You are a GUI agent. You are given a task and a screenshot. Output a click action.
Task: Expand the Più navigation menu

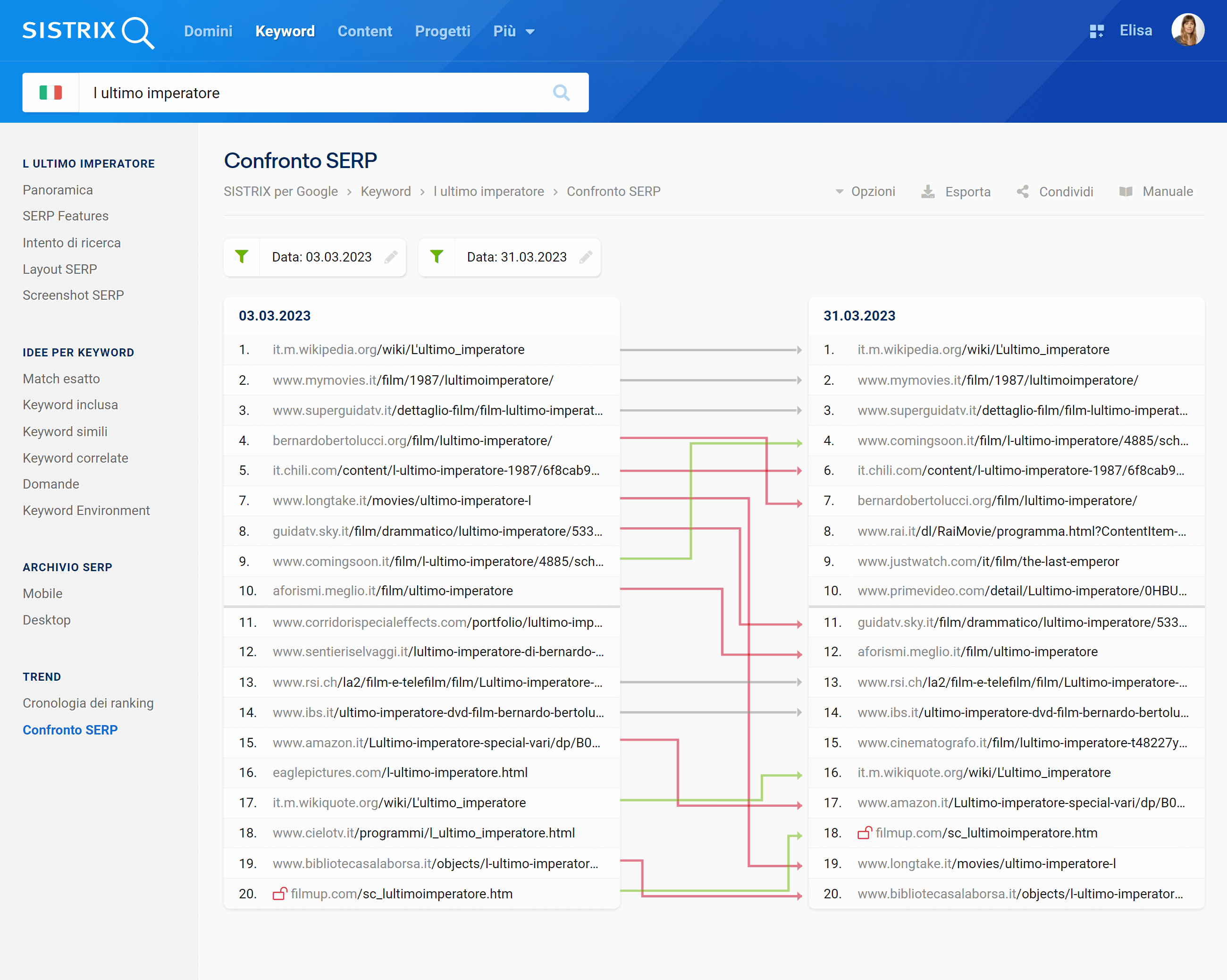click(510, 32)
